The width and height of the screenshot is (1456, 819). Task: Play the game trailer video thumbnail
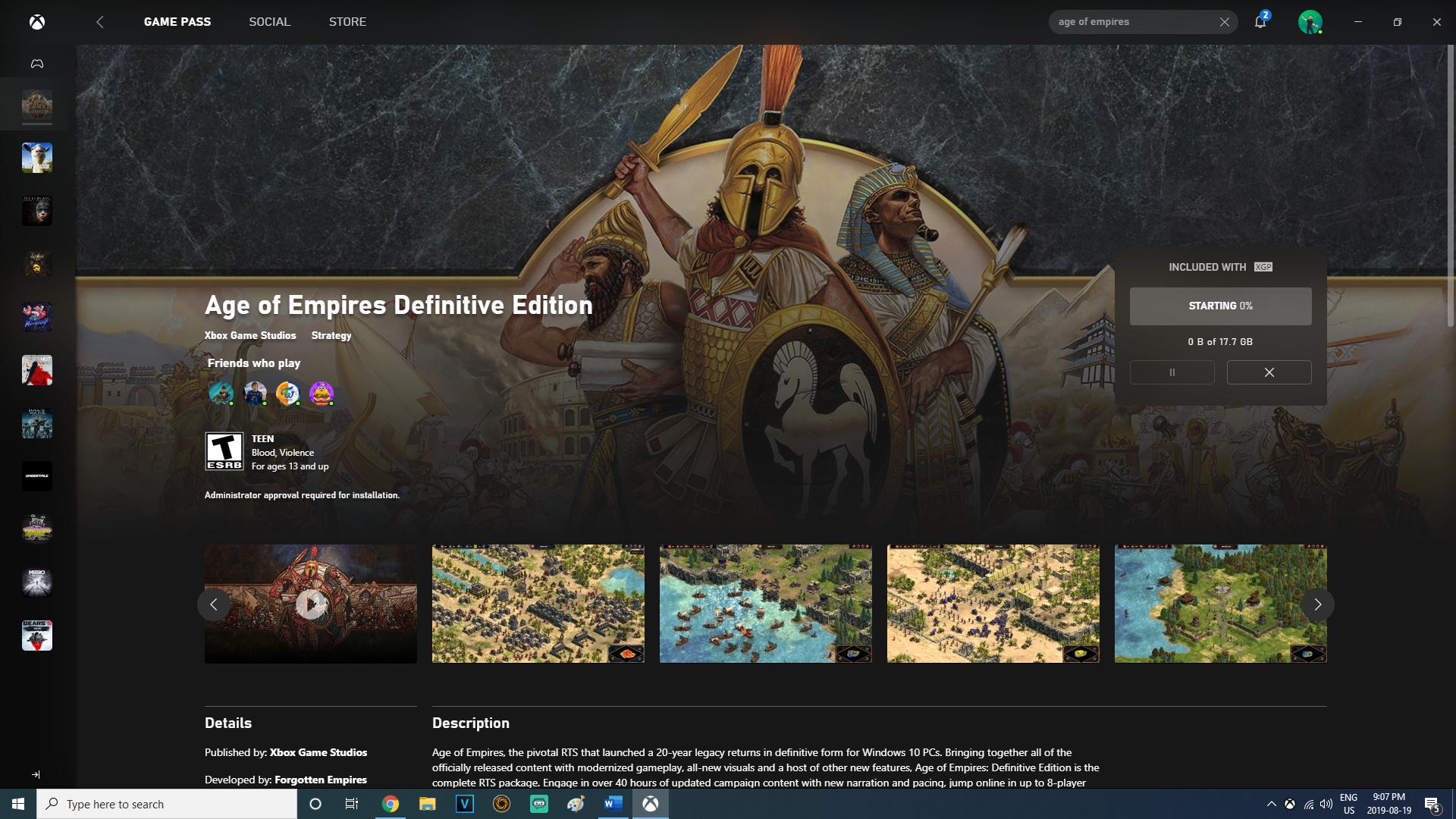tap(311, 604)
